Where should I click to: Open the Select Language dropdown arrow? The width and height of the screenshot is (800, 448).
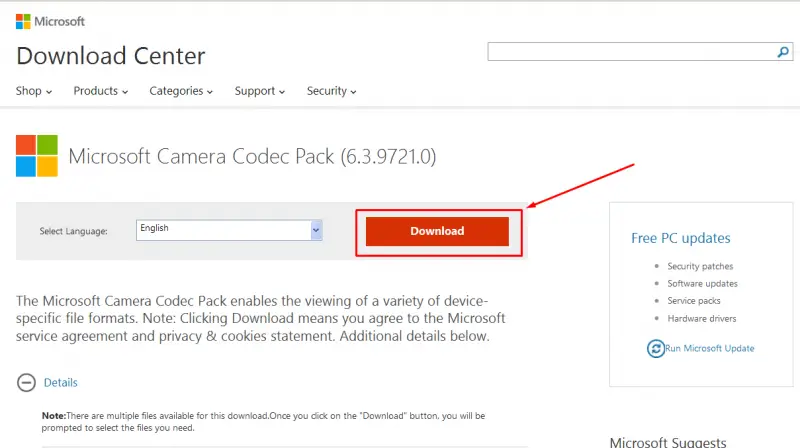point(316,230)
